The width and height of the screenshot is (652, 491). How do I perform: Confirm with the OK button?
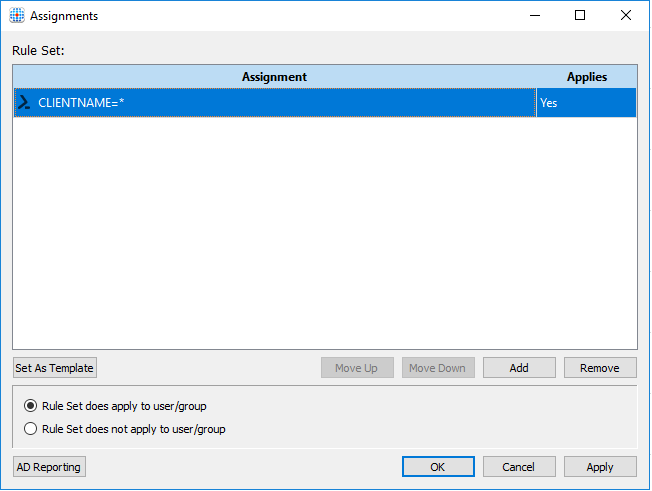point(438,467)
